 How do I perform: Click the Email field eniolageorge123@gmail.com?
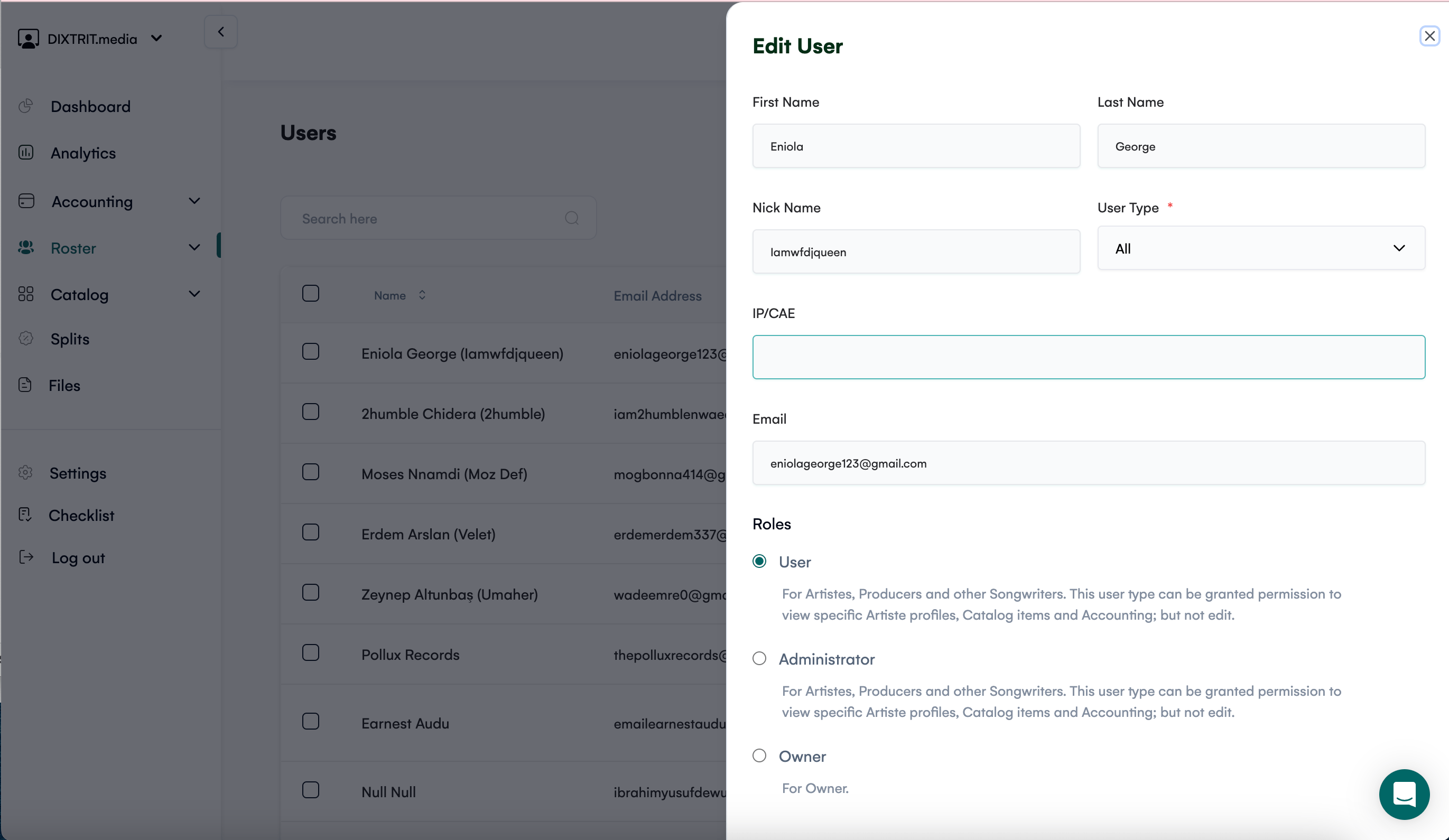point(1089,463)
